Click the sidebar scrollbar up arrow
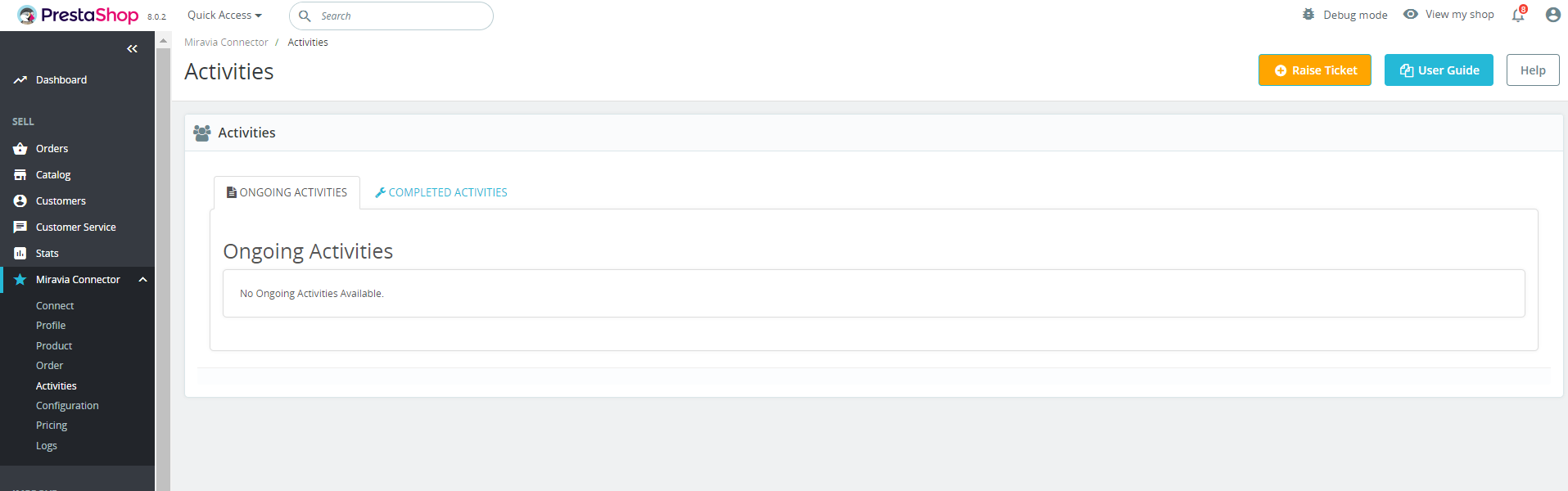Image resolution: width=1568 pixels, height=491 pixels. point(163,40)
